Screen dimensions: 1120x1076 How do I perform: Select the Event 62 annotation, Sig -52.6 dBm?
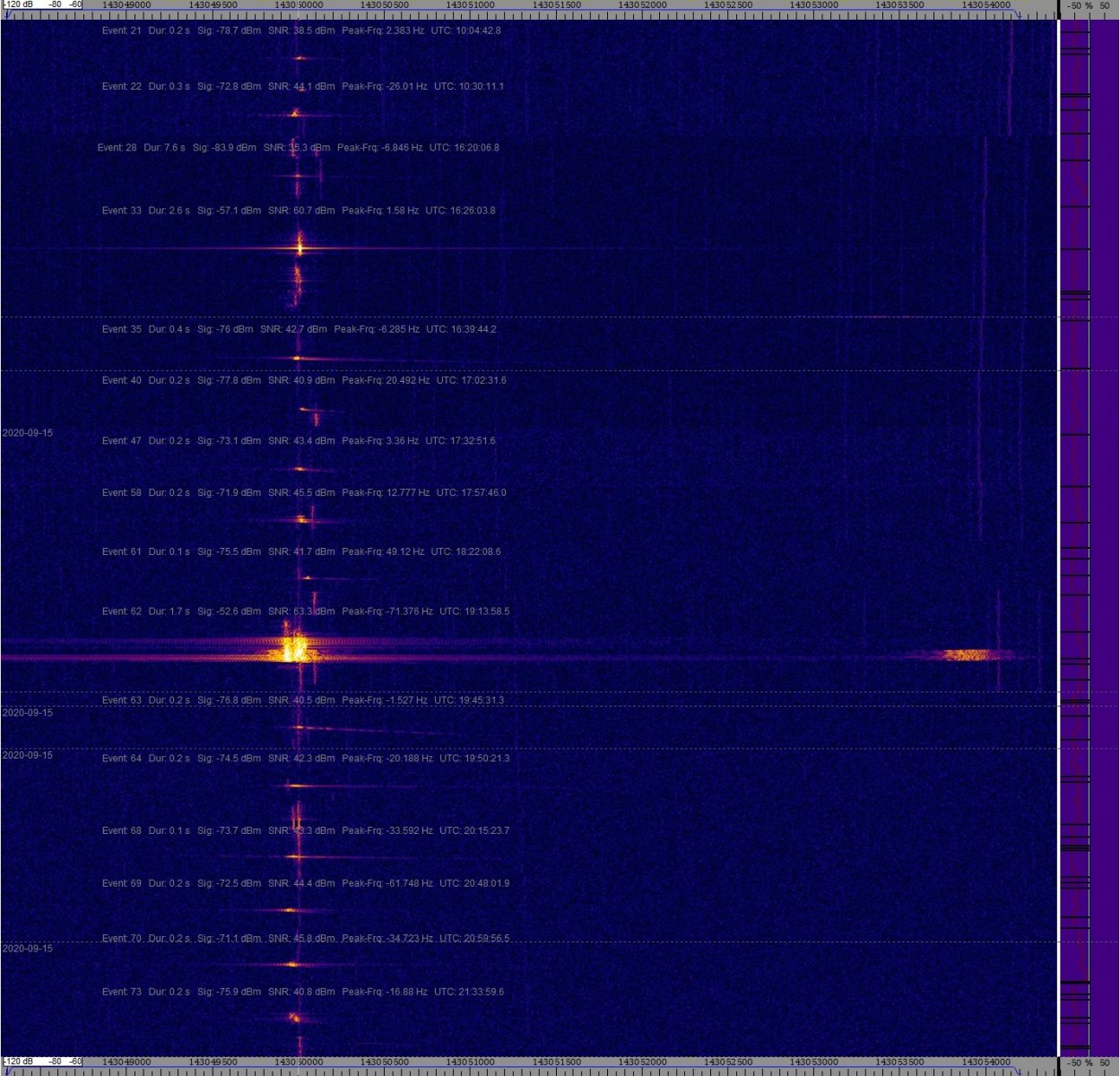pyautogui.click(x=306, y=612)
